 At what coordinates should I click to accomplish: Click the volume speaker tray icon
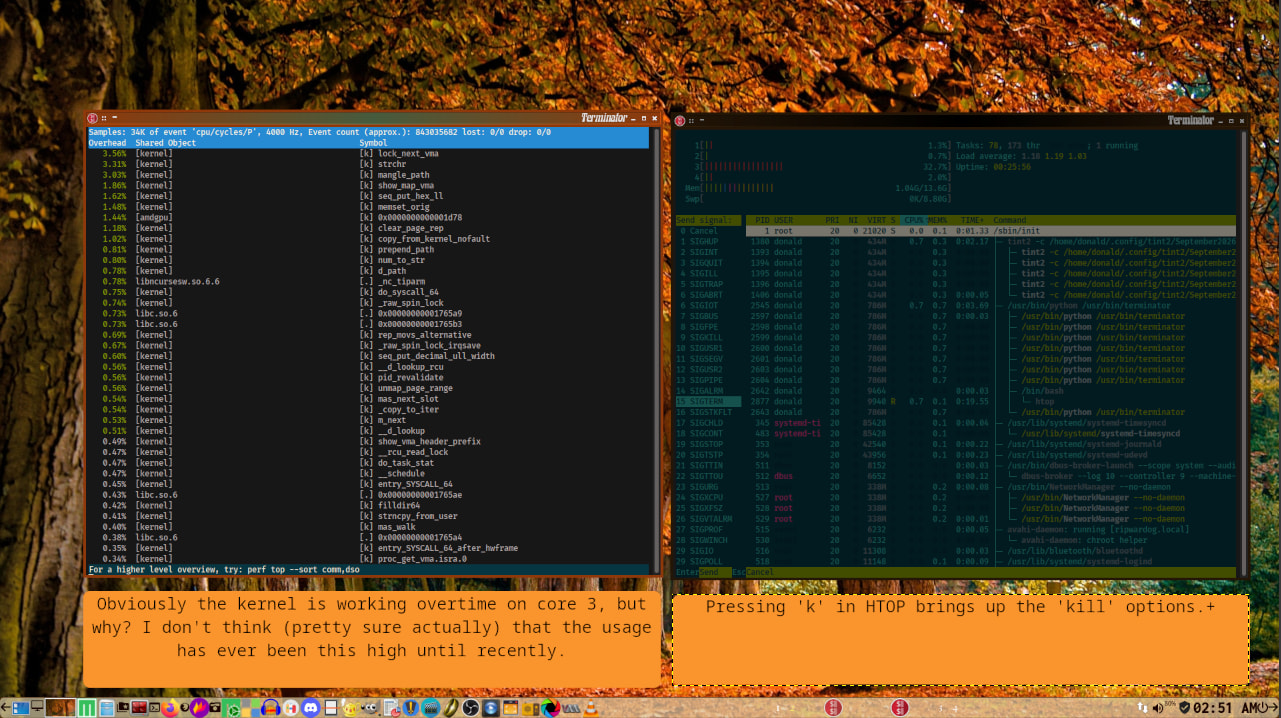(x=1158, y=708)
